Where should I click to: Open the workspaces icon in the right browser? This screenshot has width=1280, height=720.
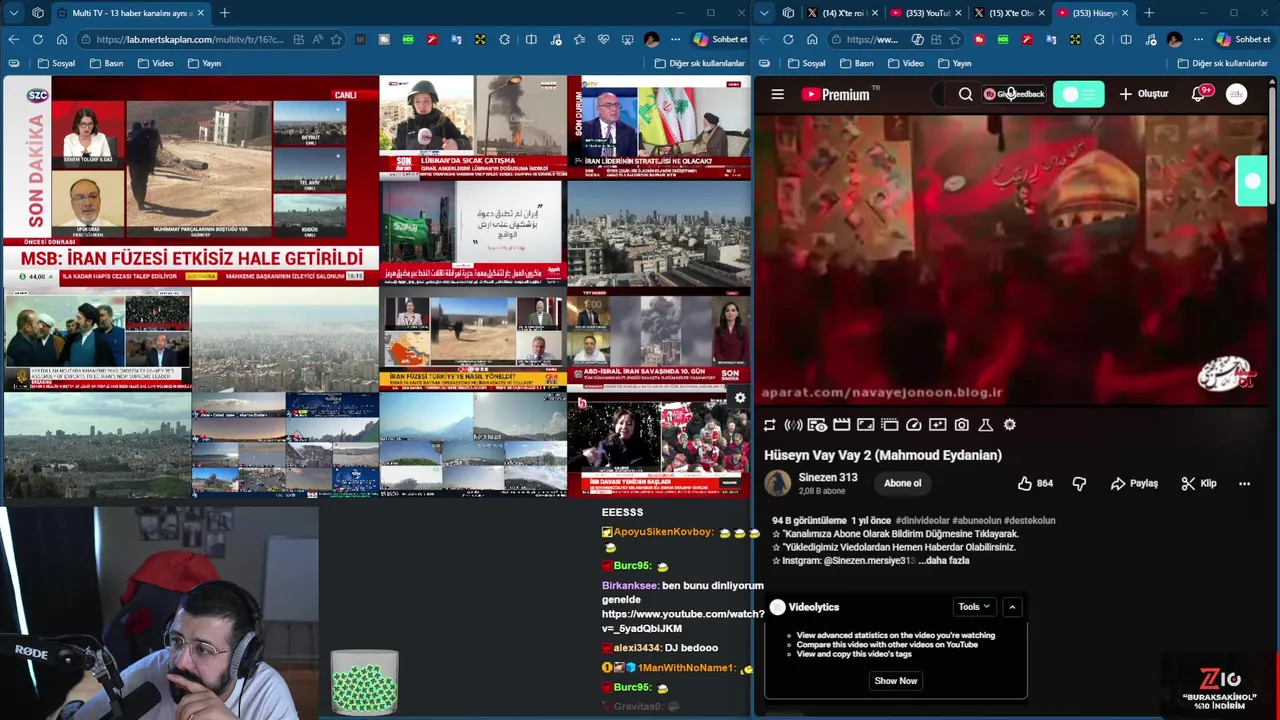pyautogui.click(x=788, y=13)
